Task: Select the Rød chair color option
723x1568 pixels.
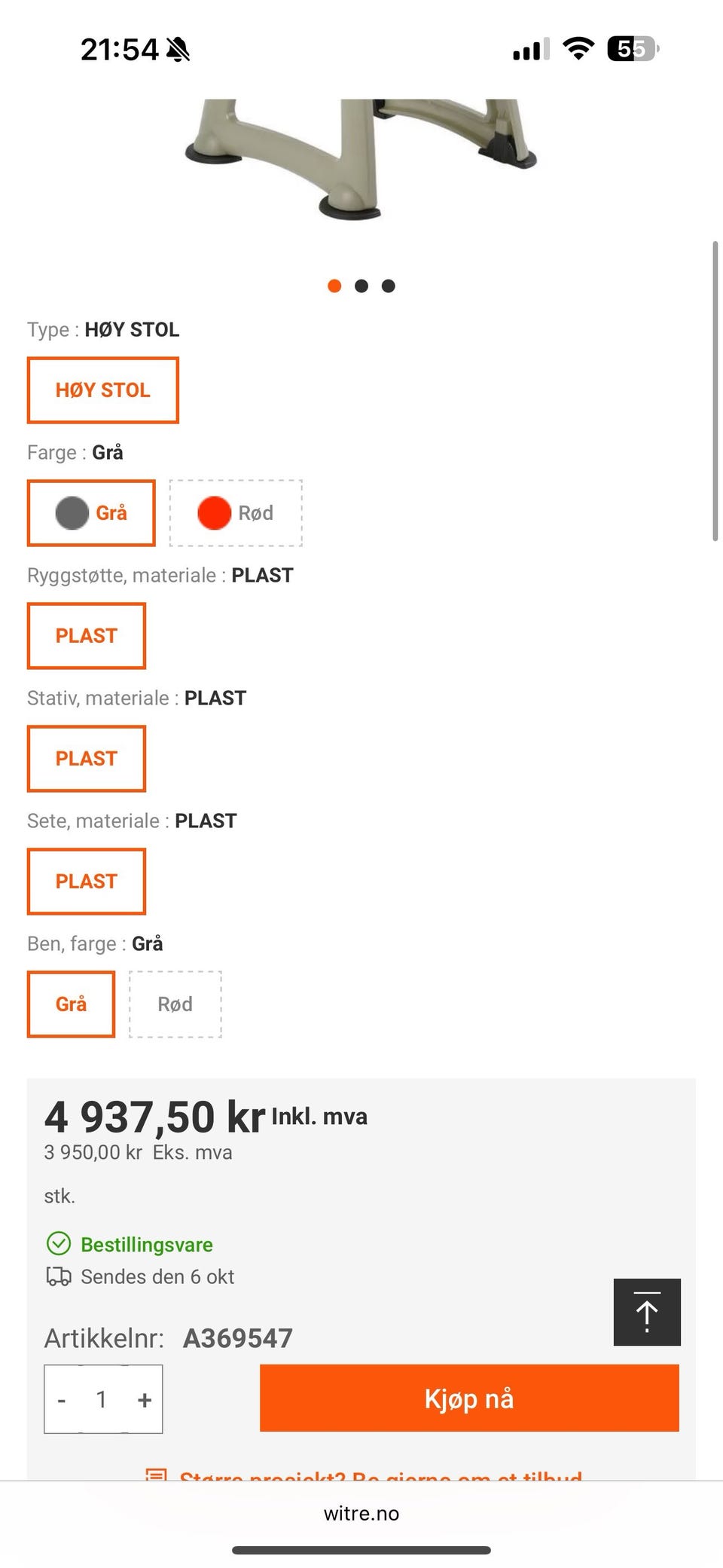Action: point(236,513)
